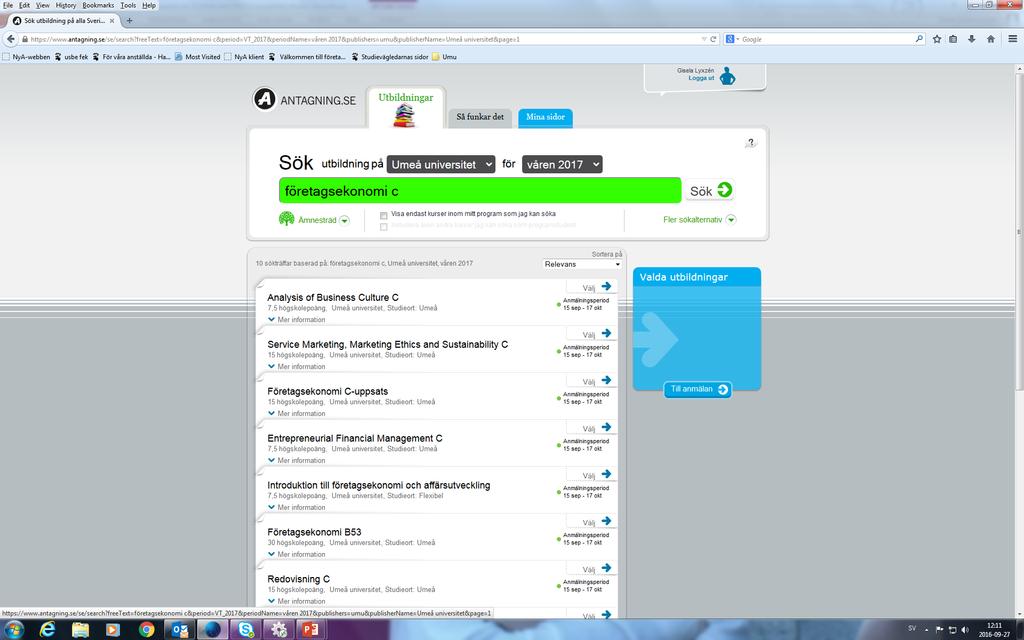1024x640 pixels.
Task: Open a new browser tab with plus
Action: pyautogui.click(x=129, y=21)
